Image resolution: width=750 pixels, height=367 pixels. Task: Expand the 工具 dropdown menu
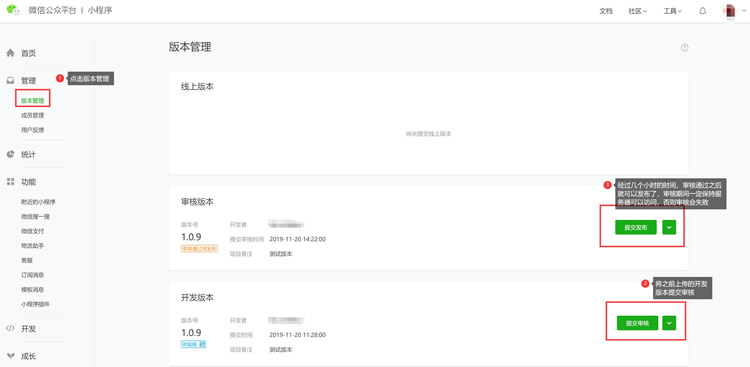[673, 11]
